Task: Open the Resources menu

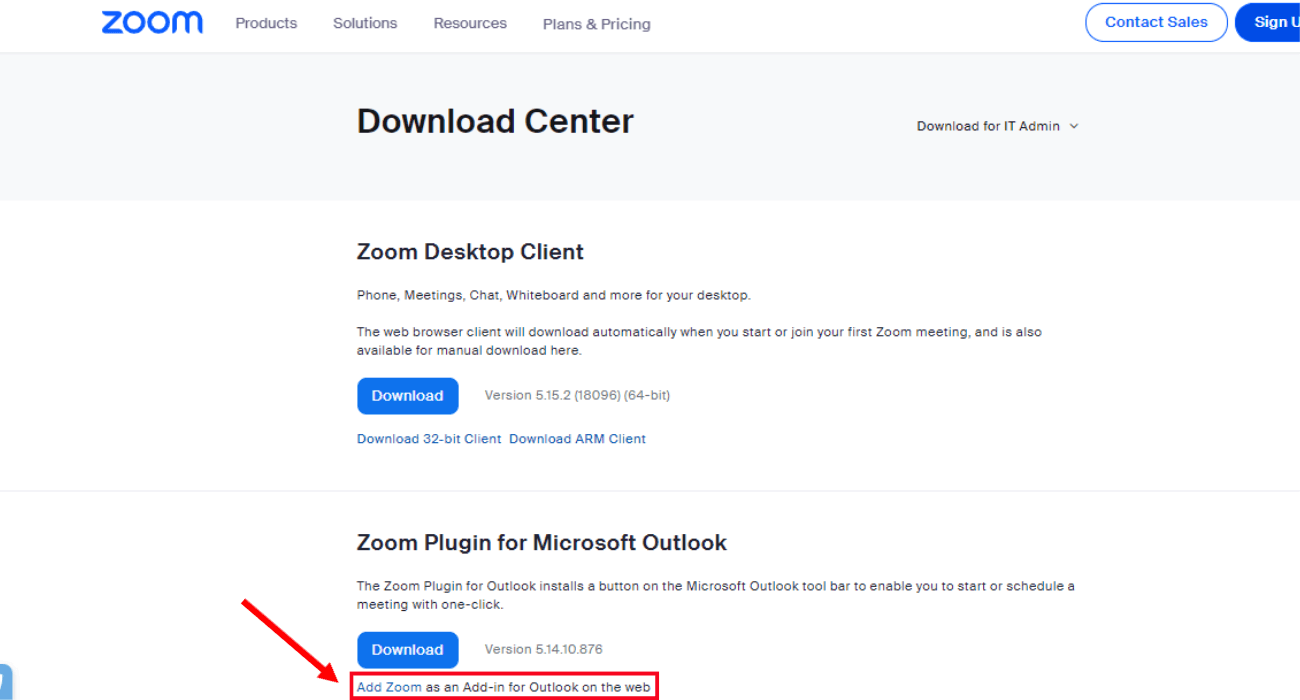Action: pos(470,23)
